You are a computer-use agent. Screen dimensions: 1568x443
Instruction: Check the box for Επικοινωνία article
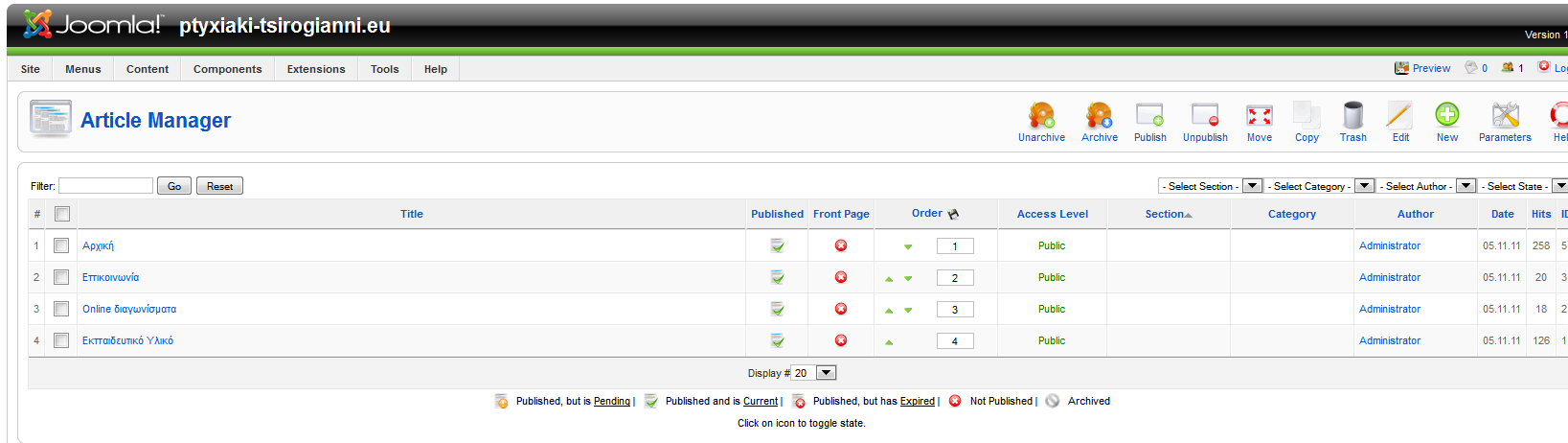(x=61, y=277)
